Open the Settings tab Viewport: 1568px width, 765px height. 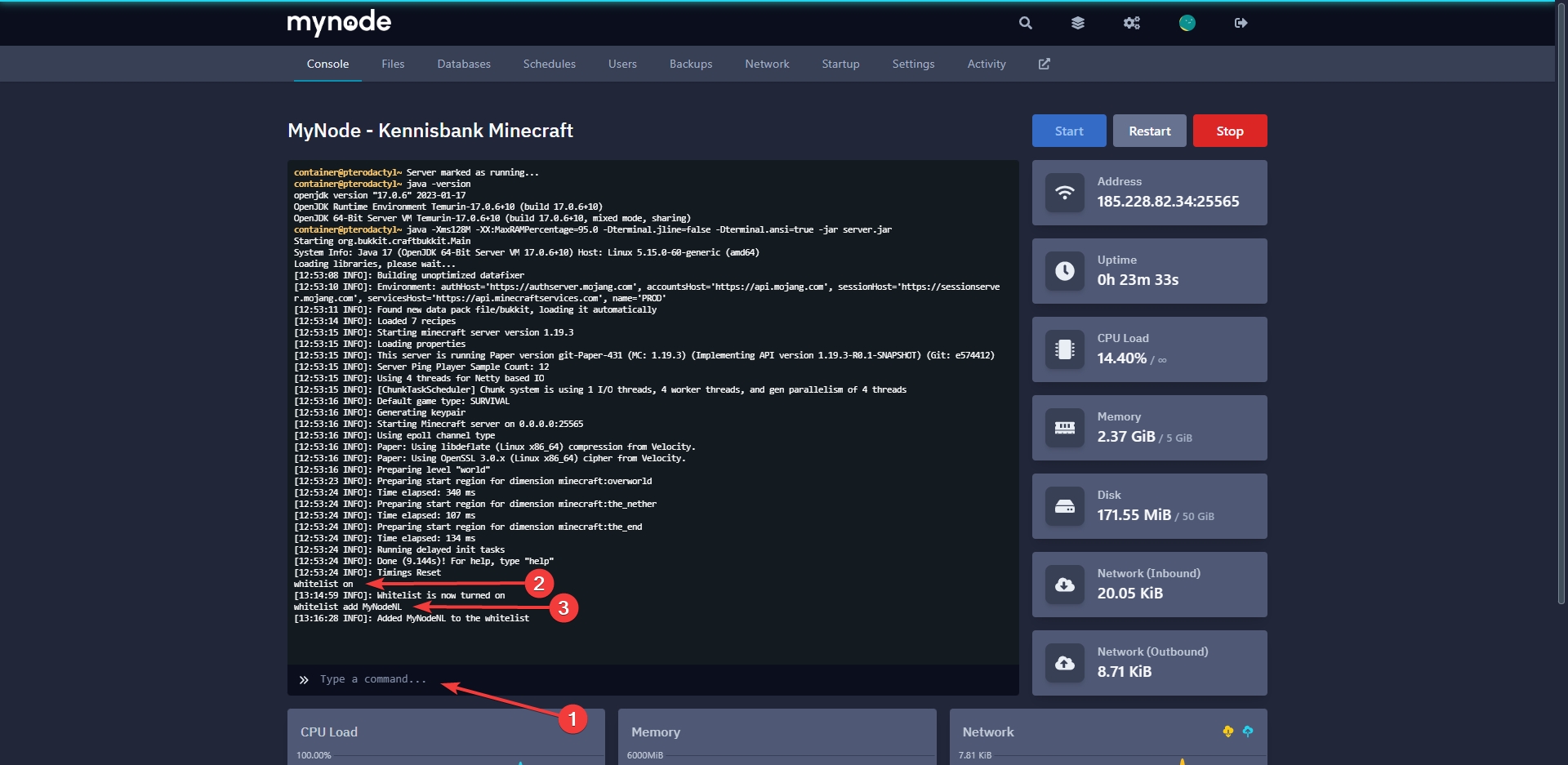(913, 64)
